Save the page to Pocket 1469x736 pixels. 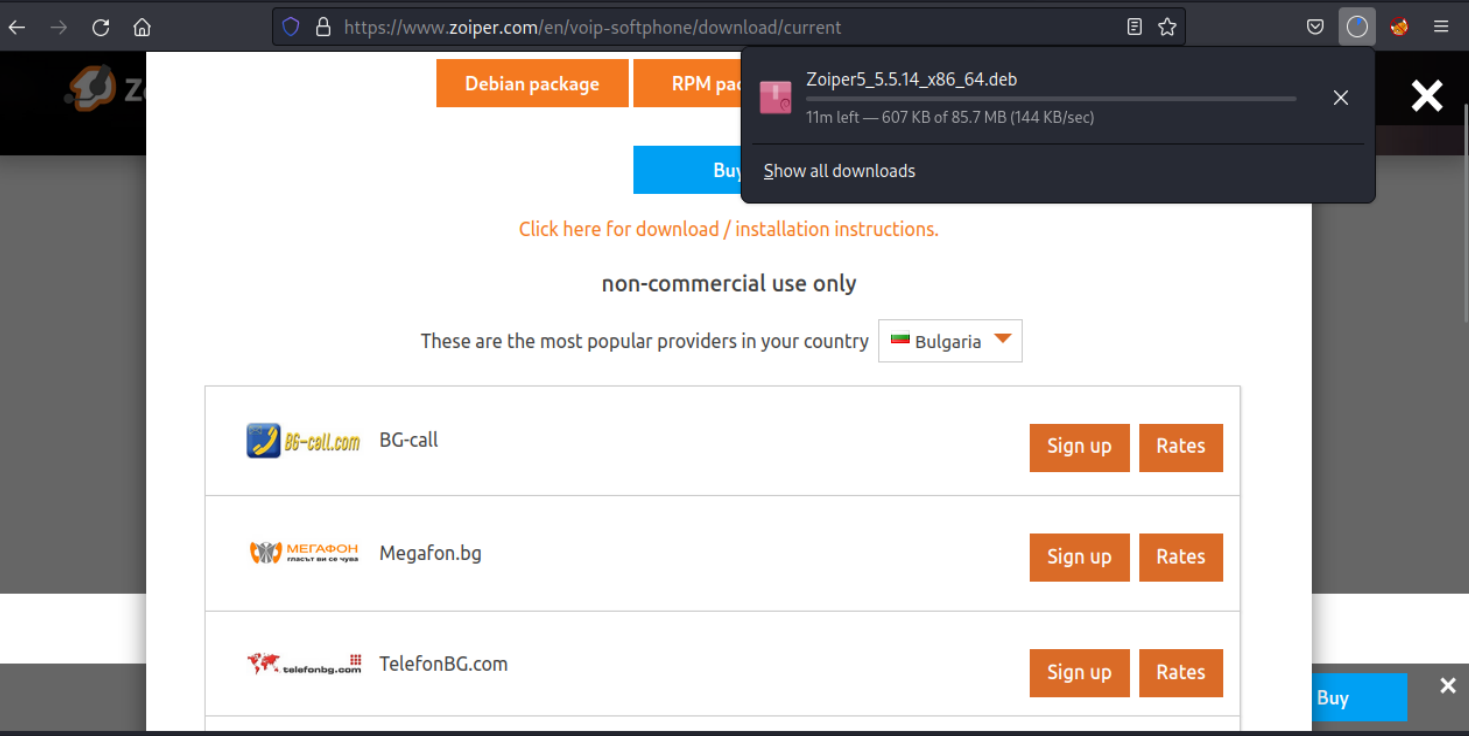pos(1316,27)
